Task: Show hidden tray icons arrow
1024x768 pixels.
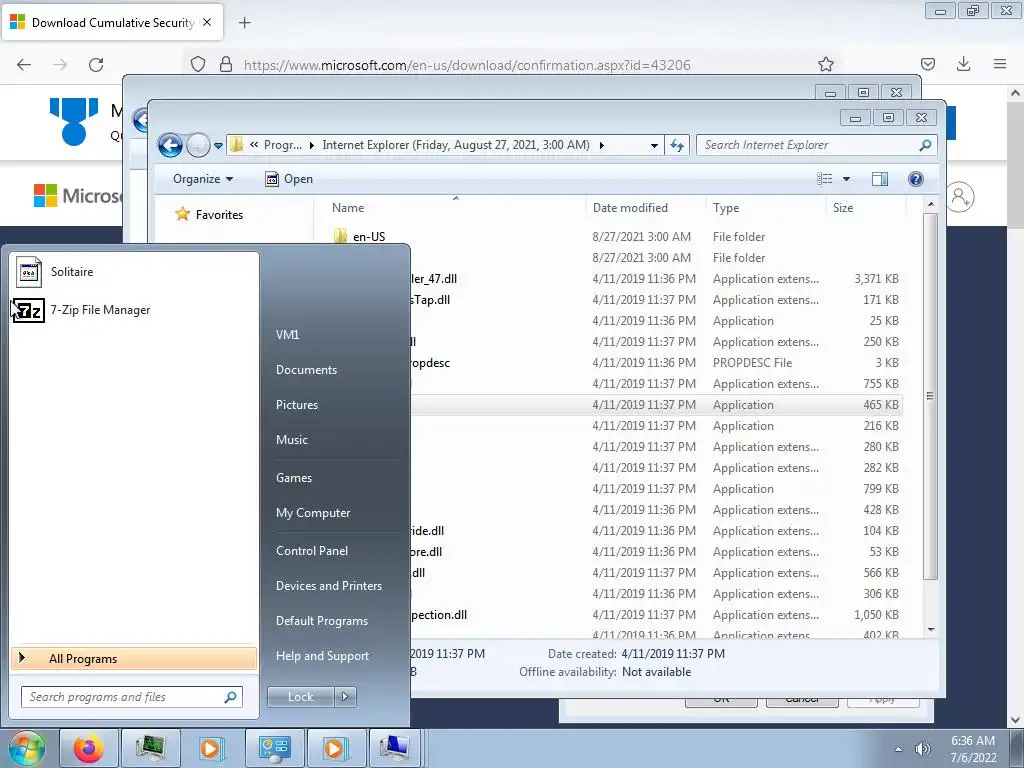Action: point(899,749)
